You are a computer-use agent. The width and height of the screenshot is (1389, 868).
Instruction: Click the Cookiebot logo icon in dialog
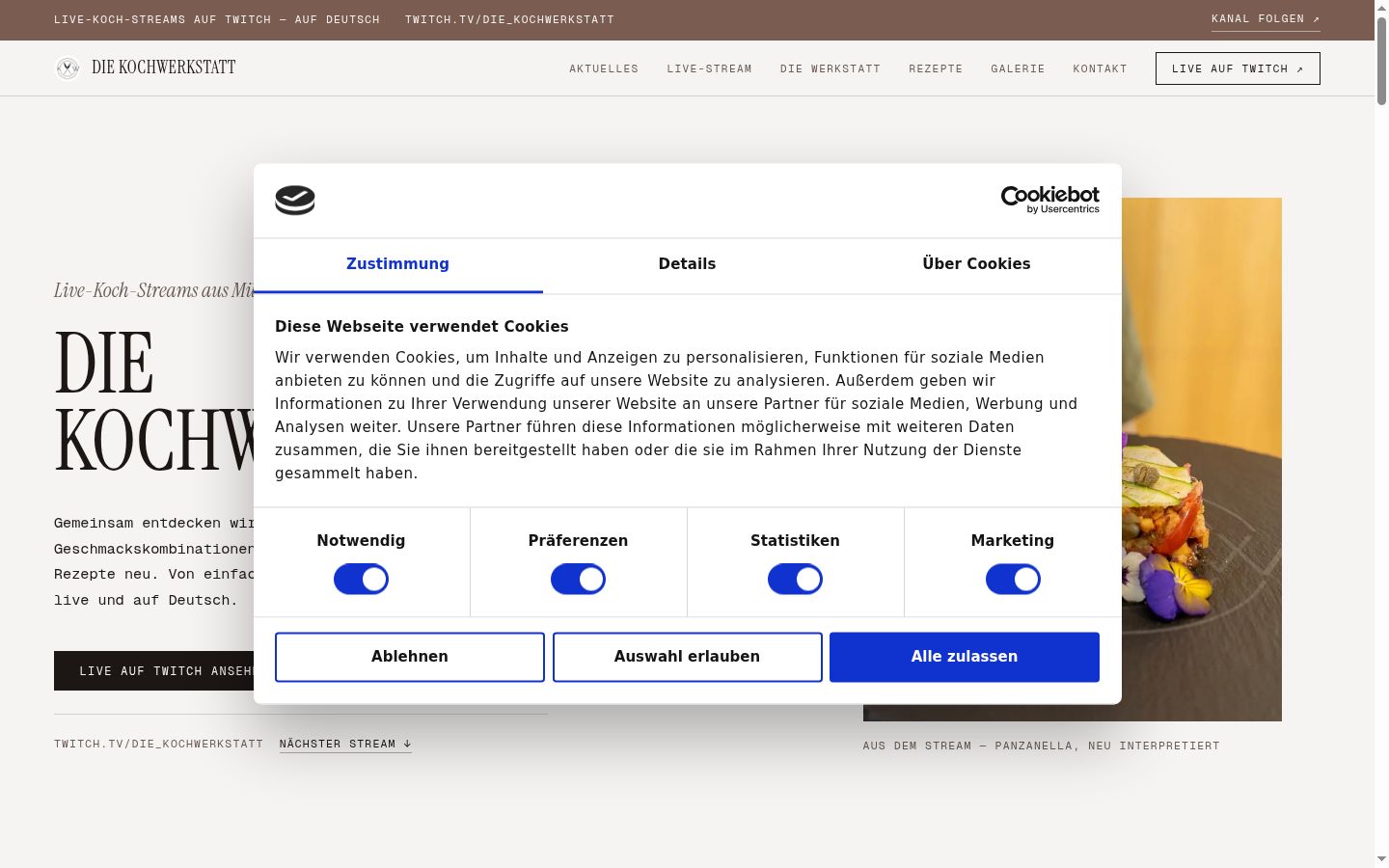tap(295, 200)
